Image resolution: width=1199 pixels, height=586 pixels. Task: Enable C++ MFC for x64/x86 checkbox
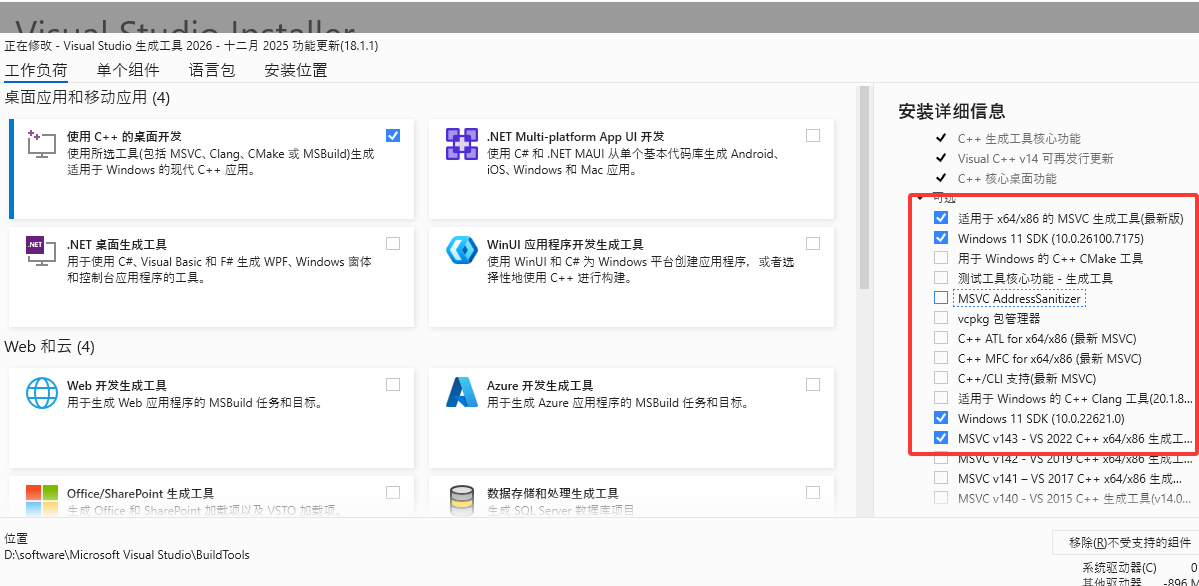(x=941, y=357)
